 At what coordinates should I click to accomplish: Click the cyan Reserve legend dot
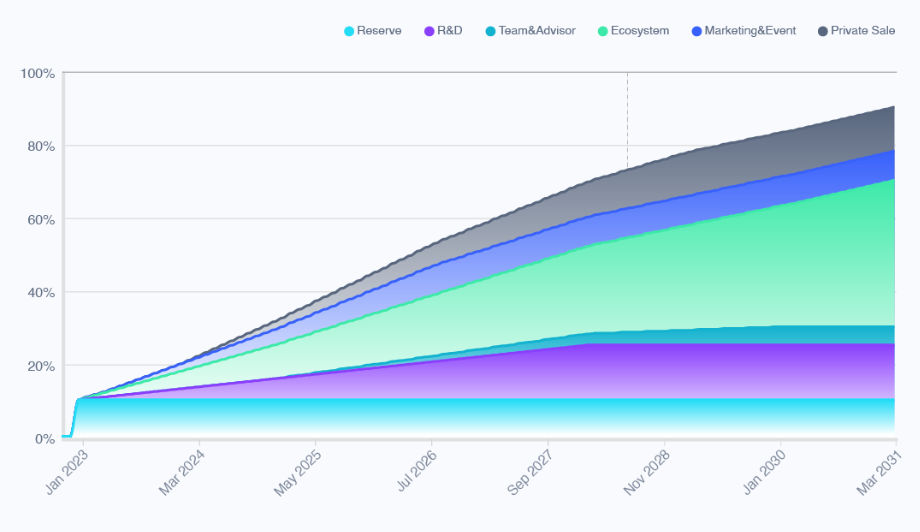pos(349,31)
